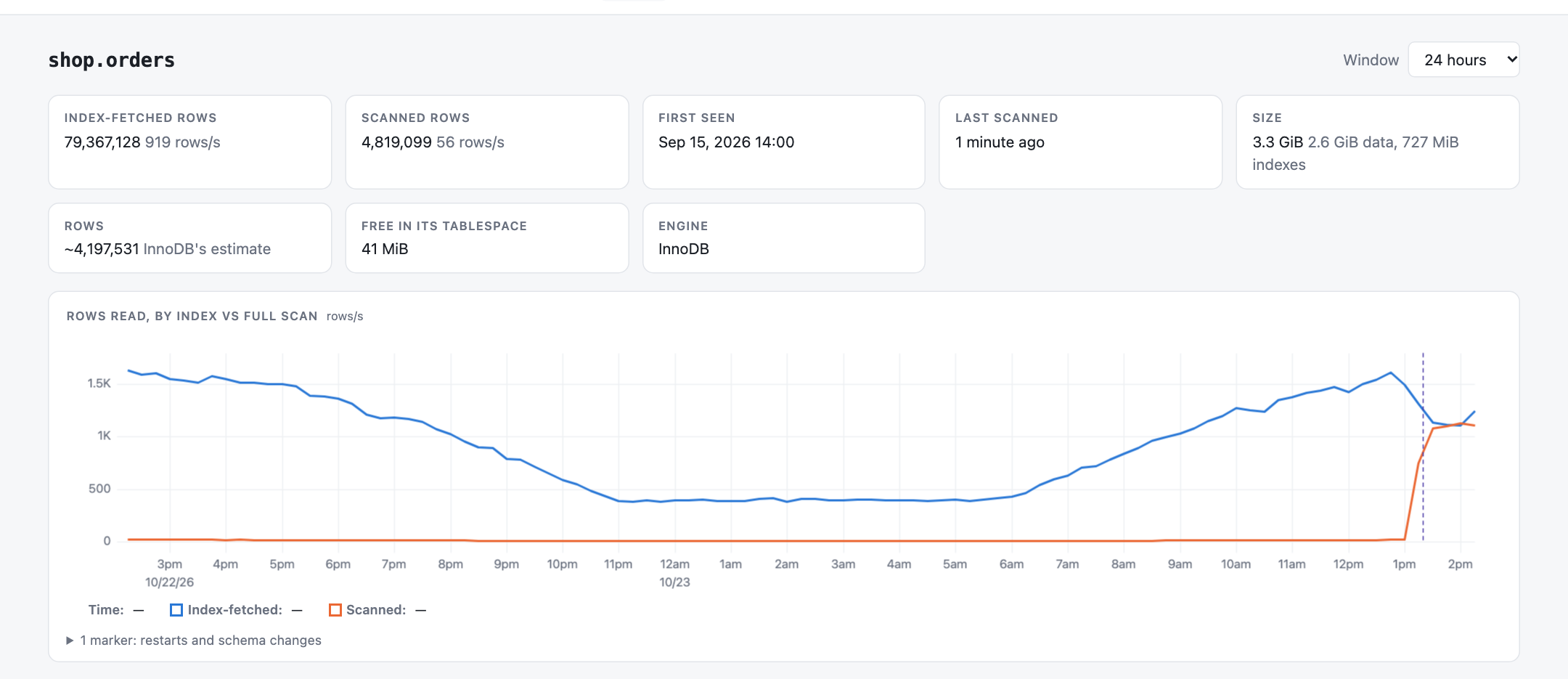Click the 12am 10/23 axis label
Screen dimensions: 1568x679
pos(674,573)
